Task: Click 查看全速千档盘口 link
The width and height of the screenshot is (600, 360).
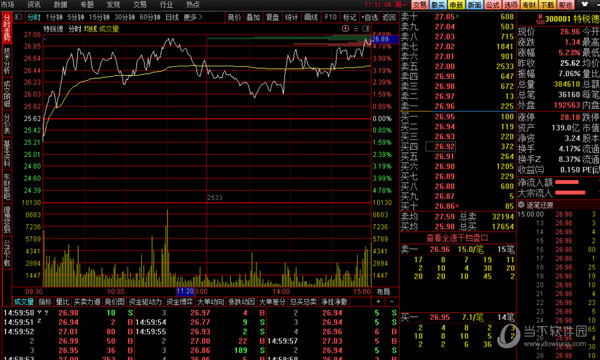Action: [x=457, y=238]
